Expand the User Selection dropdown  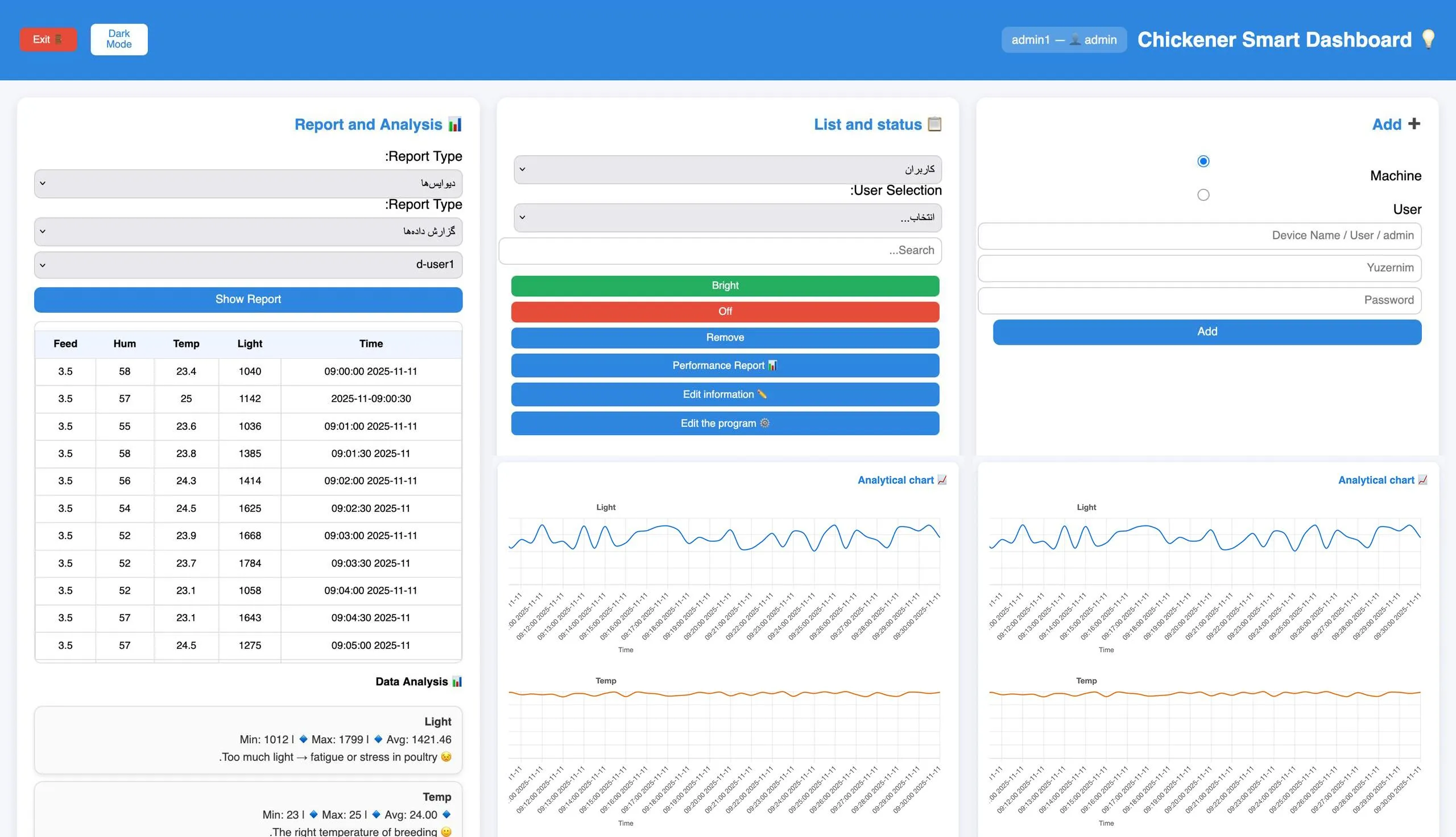[727, 217]
